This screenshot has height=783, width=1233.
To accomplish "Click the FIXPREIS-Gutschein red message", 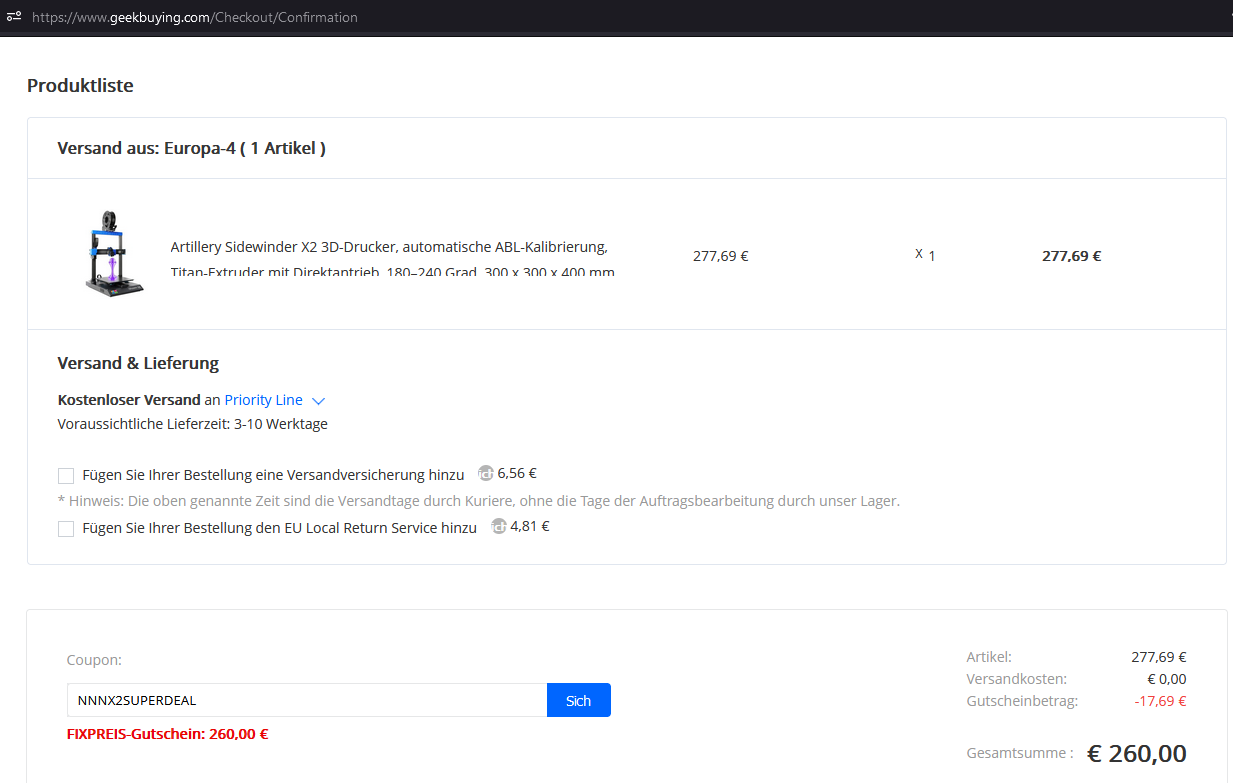I will click(167, 733).
